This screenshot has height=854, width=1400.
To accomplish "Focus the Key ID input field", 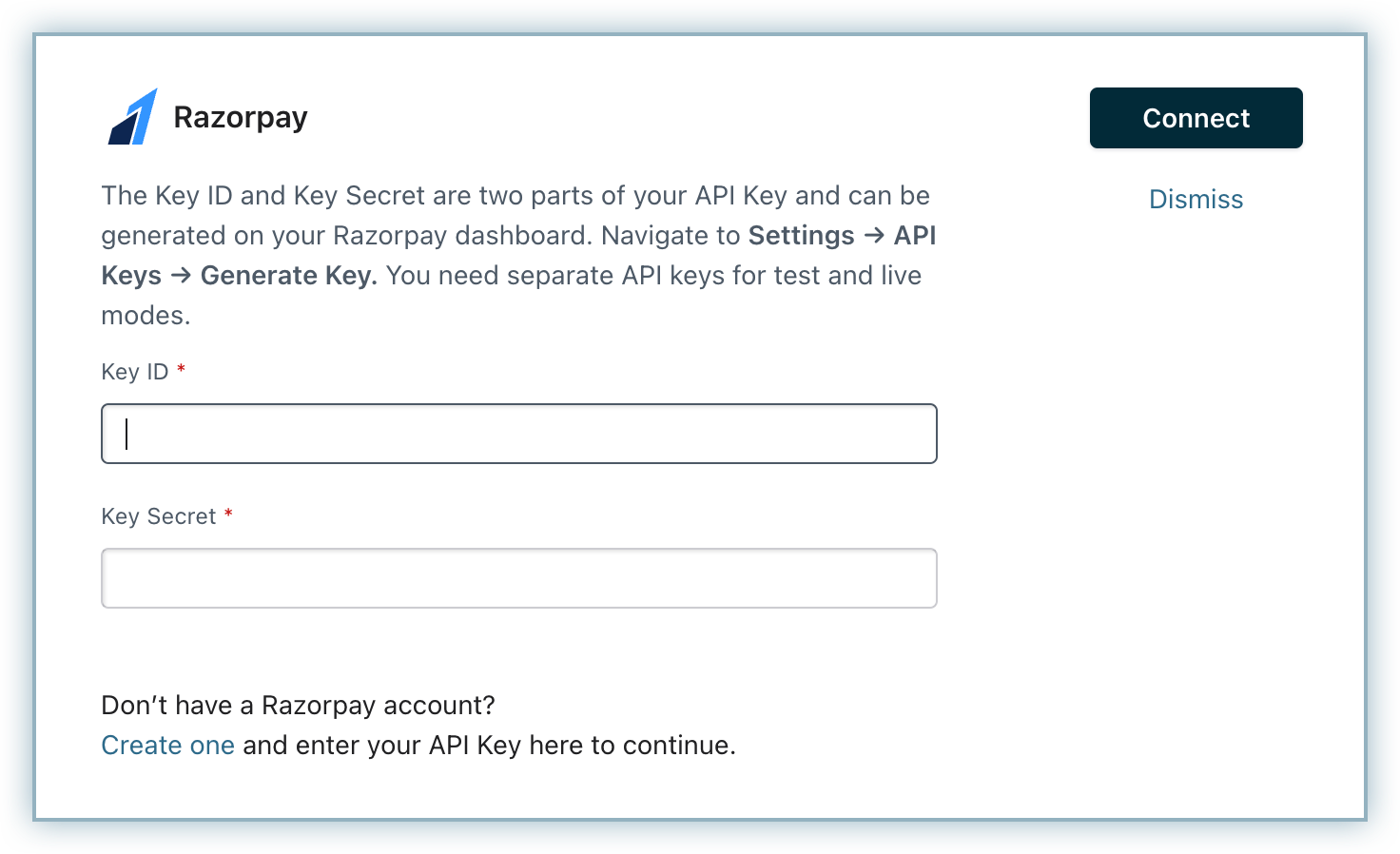I will tap(519, 434).
